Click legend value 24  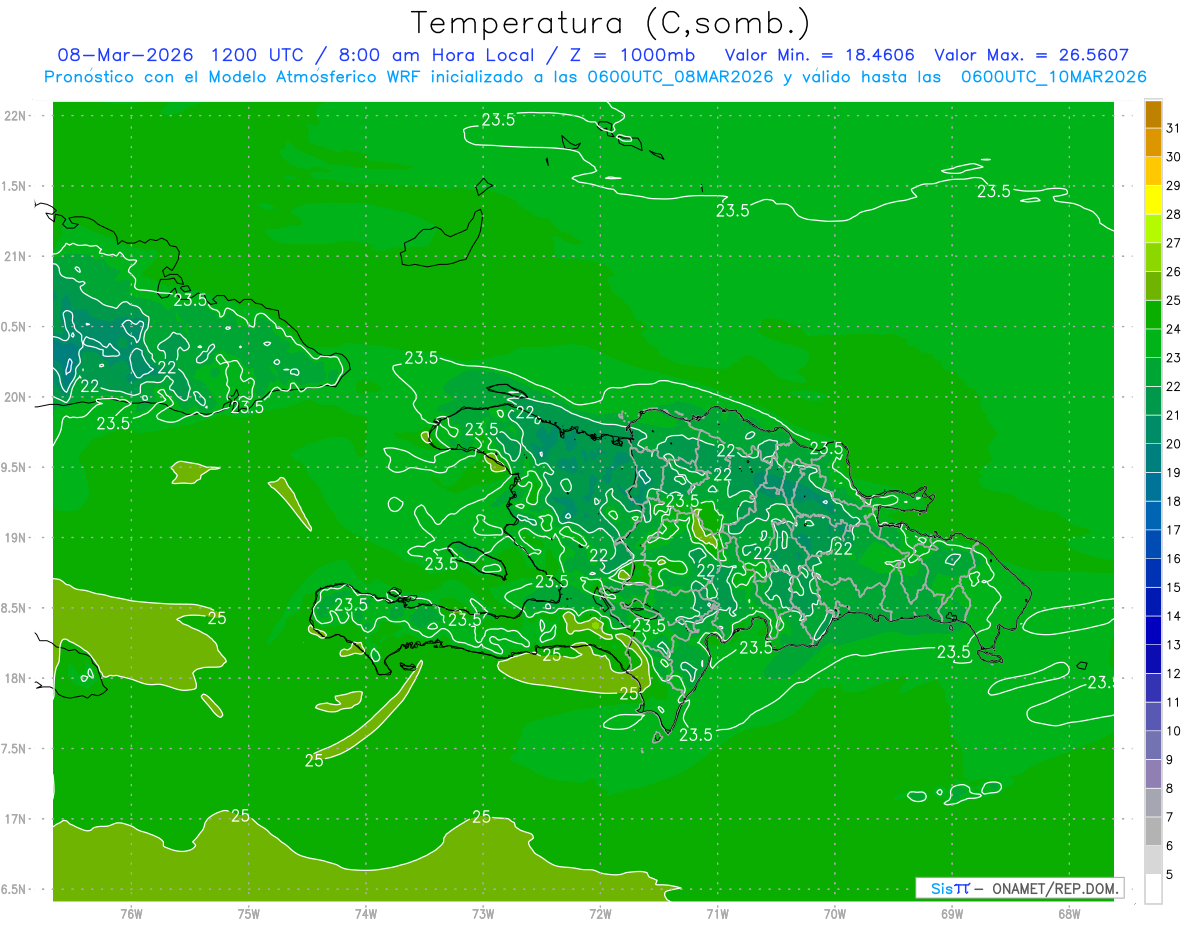(1173, 329)
